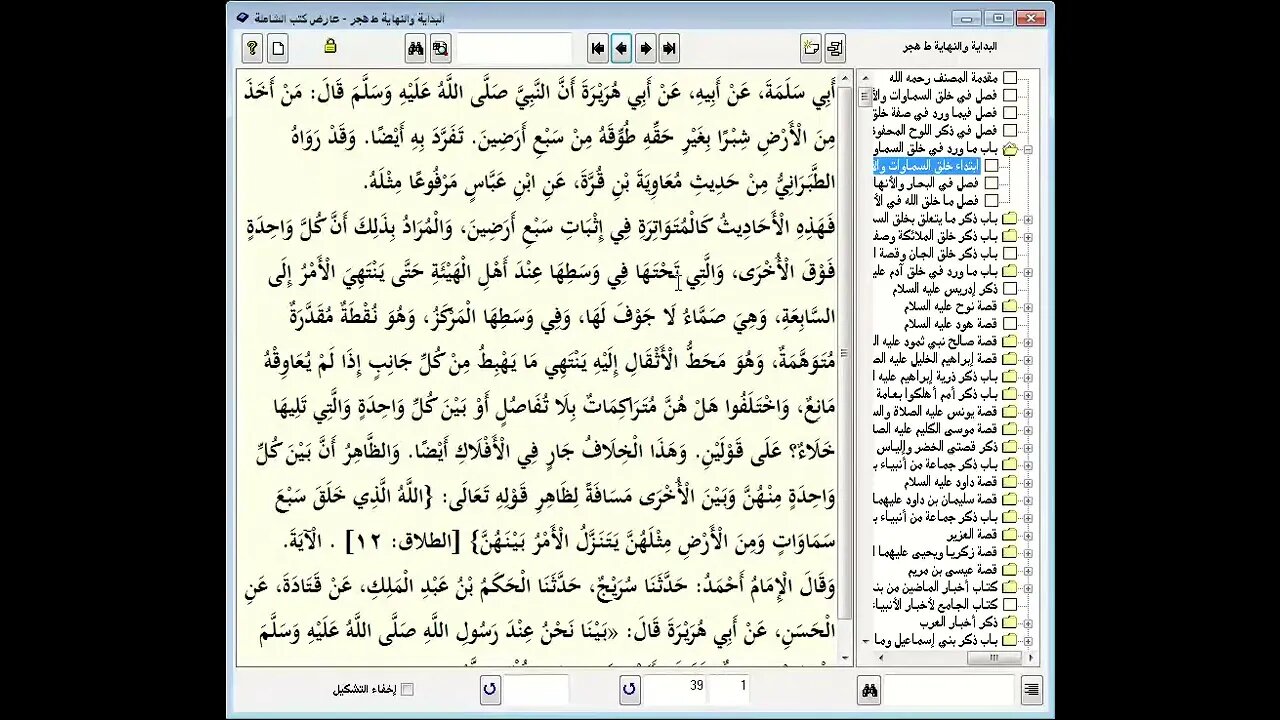Select tree item مقدمة المصنف رحمه الله
The width and height of the screenshot is (1280, 720).
coord(943,78)
